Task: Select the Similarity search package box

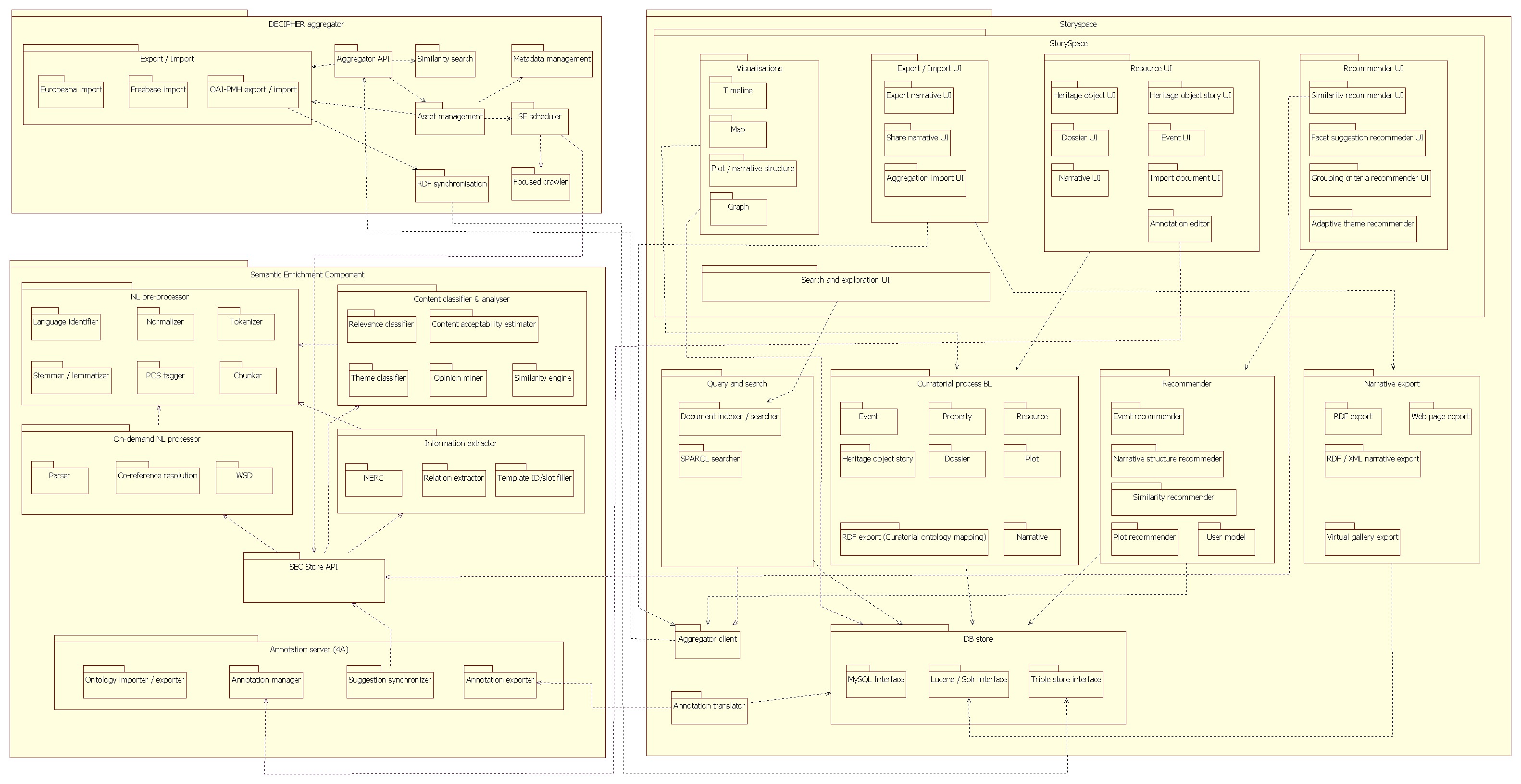Action: (x=445, y=63)
